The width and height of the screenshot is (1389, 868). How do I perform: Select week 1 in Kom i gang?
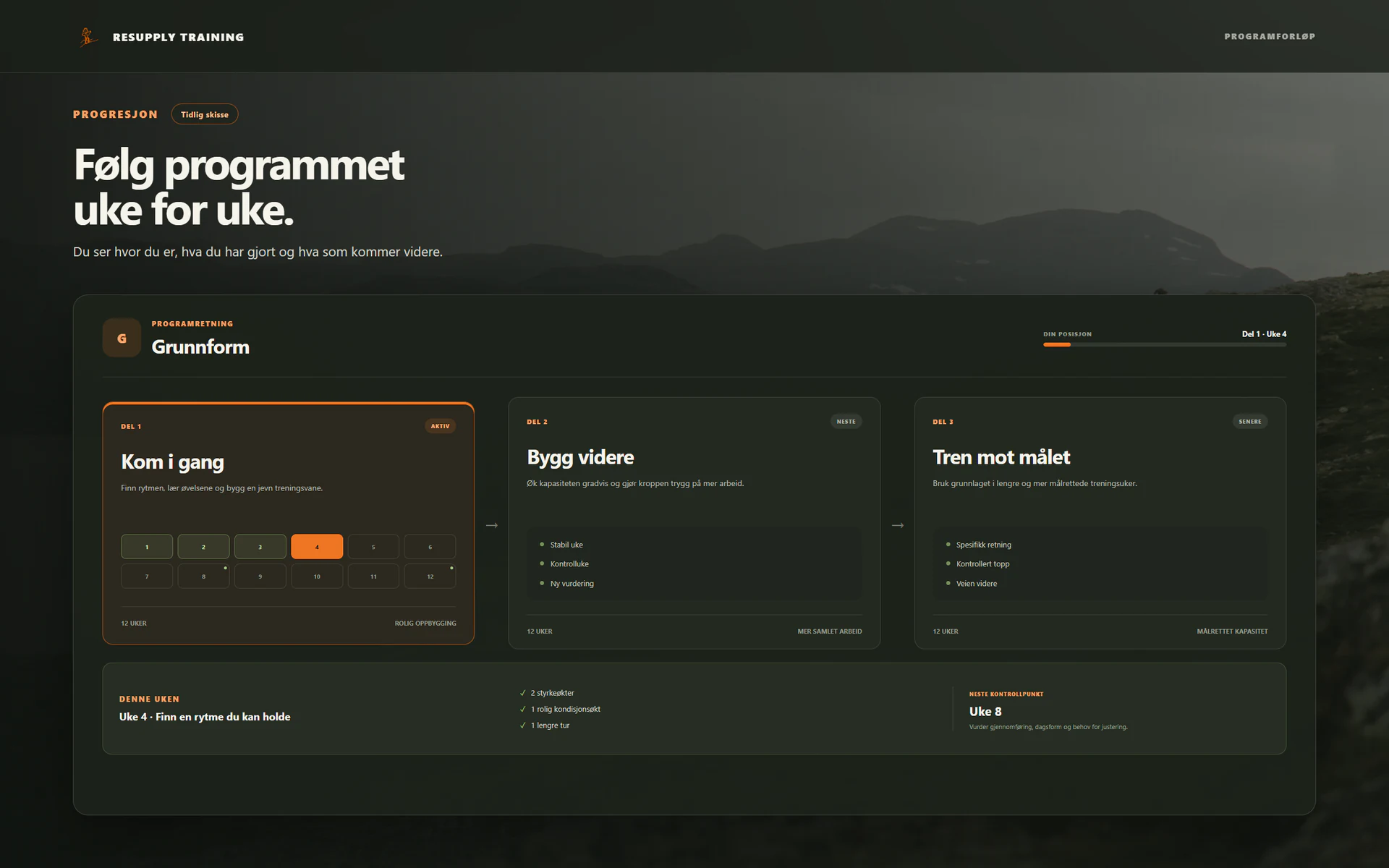point(147,547)
